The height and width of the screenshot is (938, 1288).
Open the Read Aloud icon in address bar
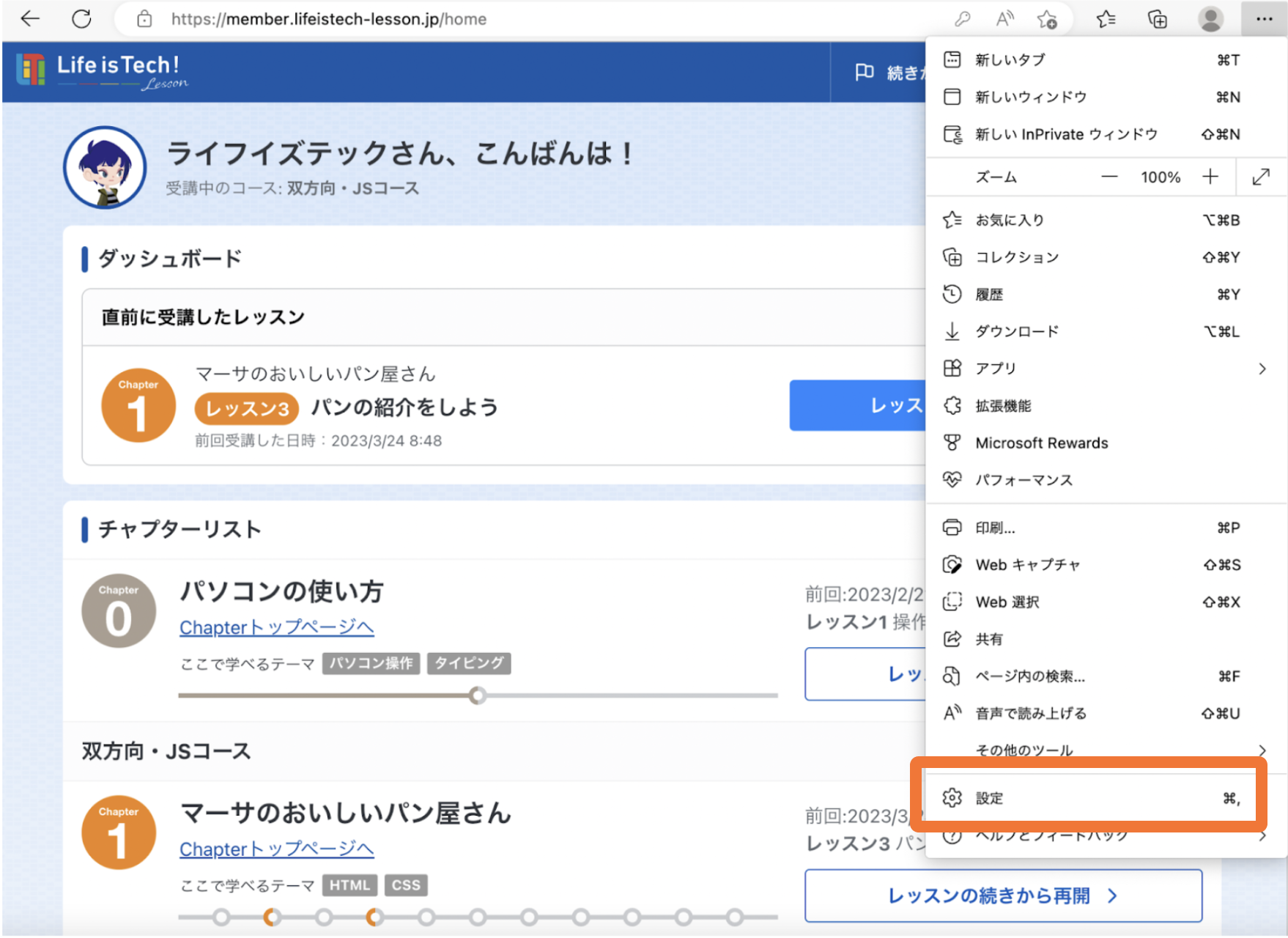coord(1004,19)
